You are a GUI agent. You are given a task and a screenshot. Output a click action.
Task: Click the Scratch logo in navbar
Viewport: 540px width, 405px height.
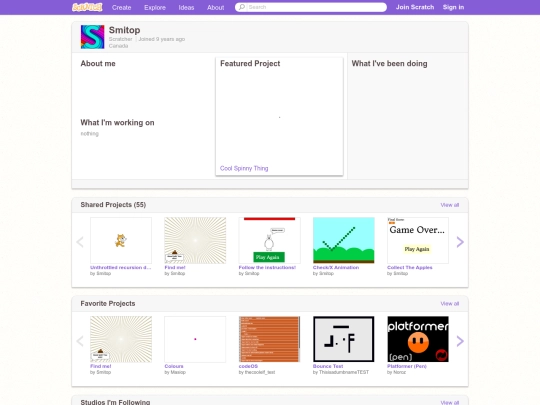[87, 7]
